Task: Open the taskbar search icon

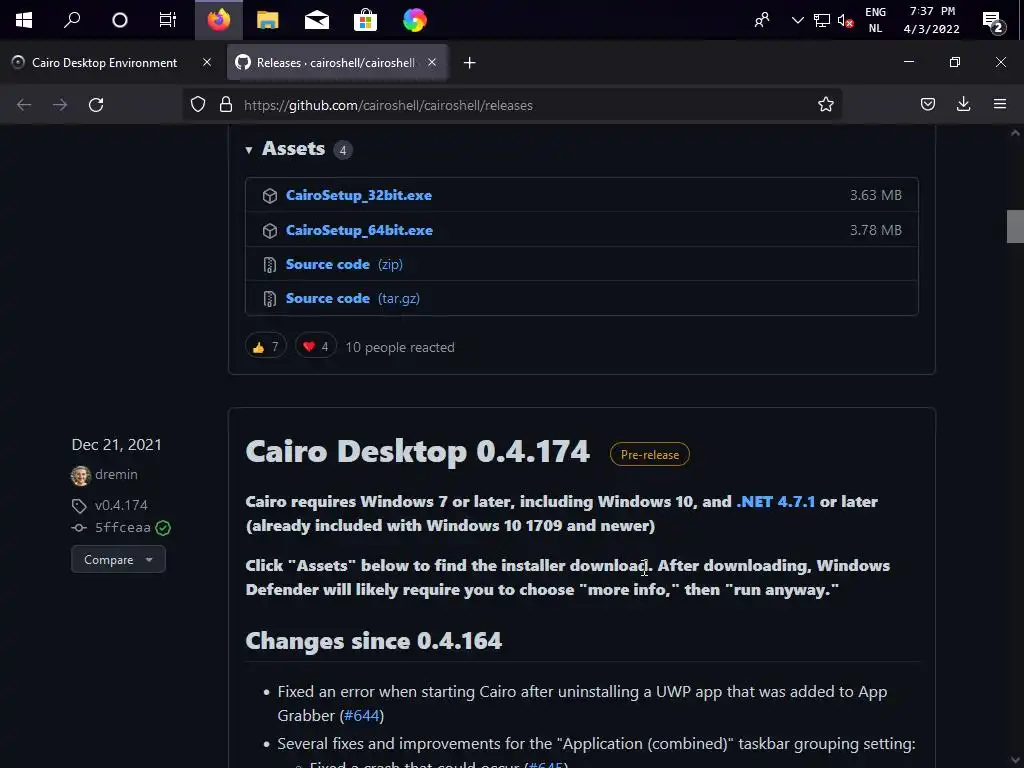Action: pos(72,20)
